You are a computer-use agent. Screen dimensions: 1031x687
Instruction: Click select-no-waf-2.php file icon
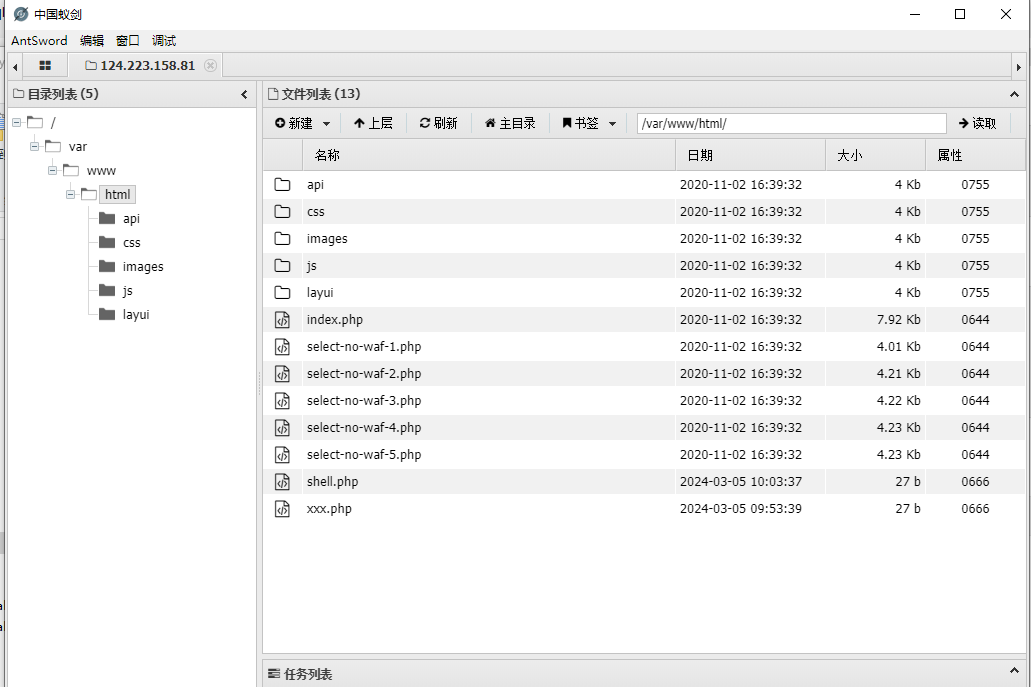point(282,373)
